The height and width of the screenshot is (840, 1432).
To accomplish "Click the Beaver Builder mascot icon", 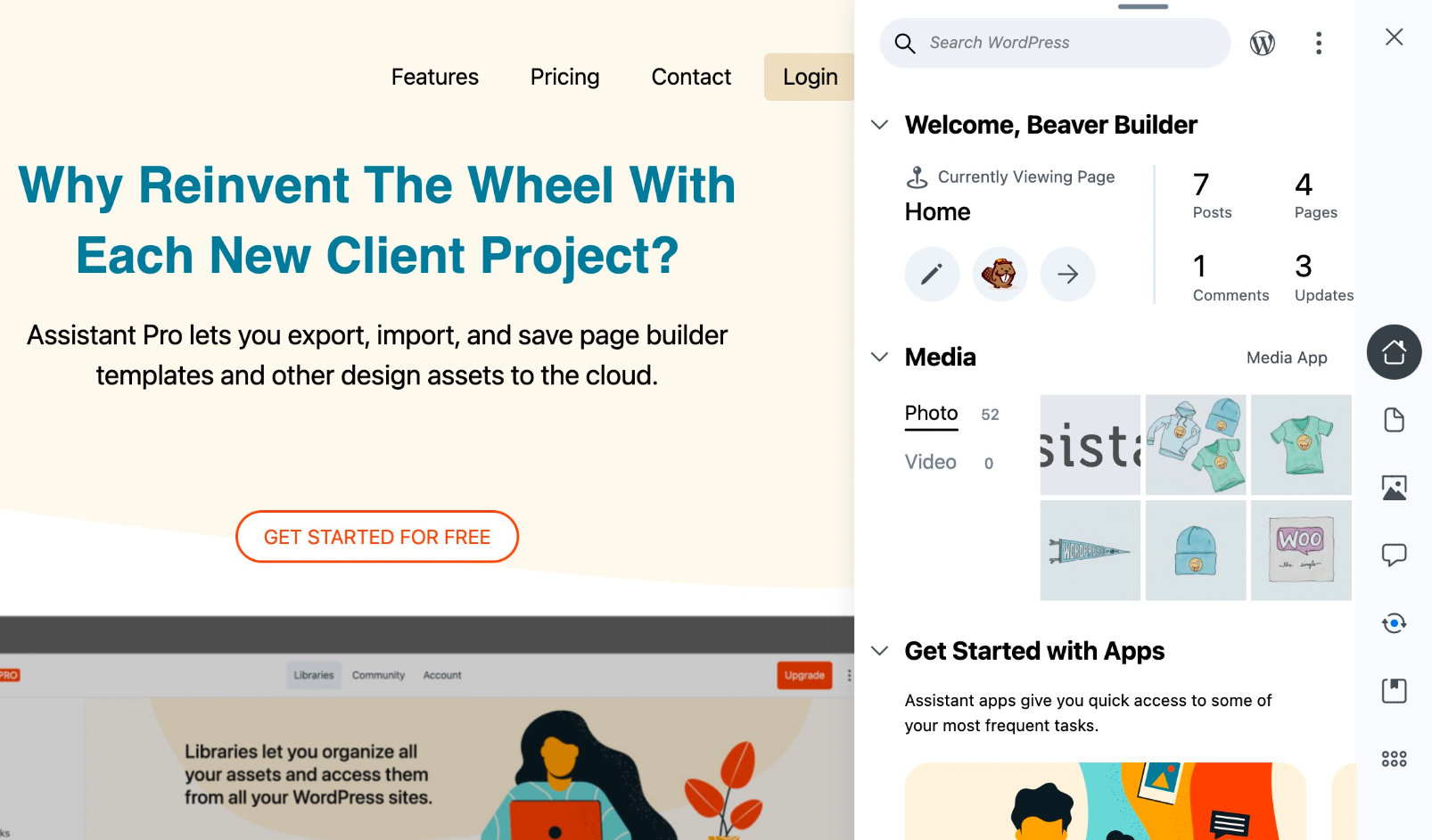I will tap(1000, 274).
